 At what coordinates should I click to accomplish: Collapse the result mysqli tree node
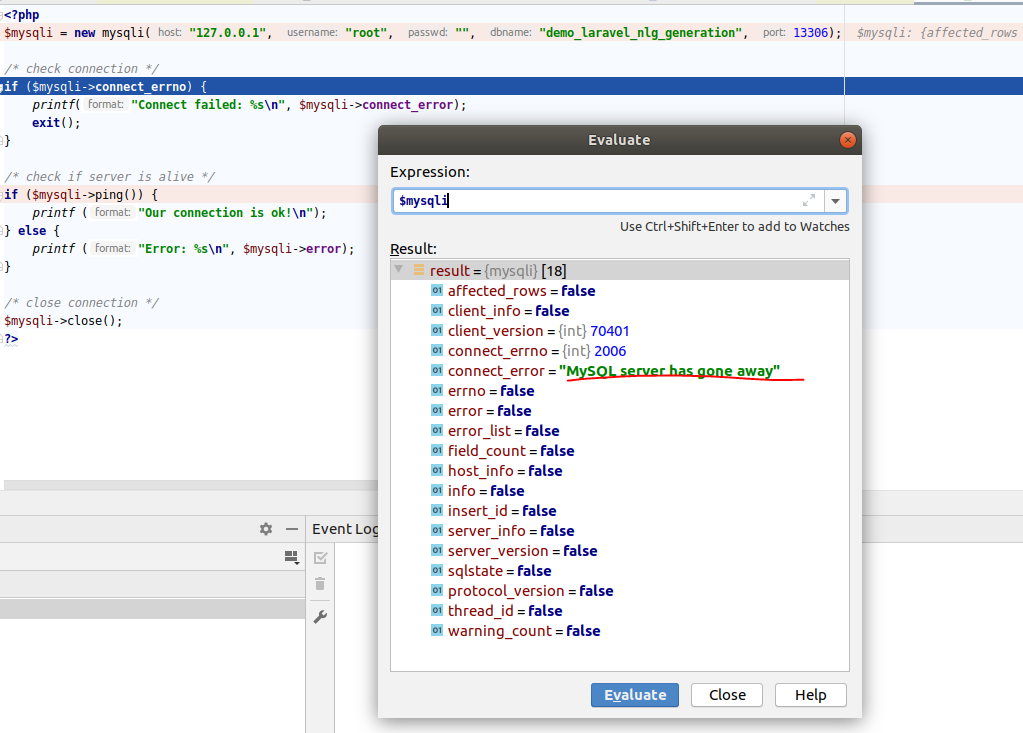tap(400, 270)
